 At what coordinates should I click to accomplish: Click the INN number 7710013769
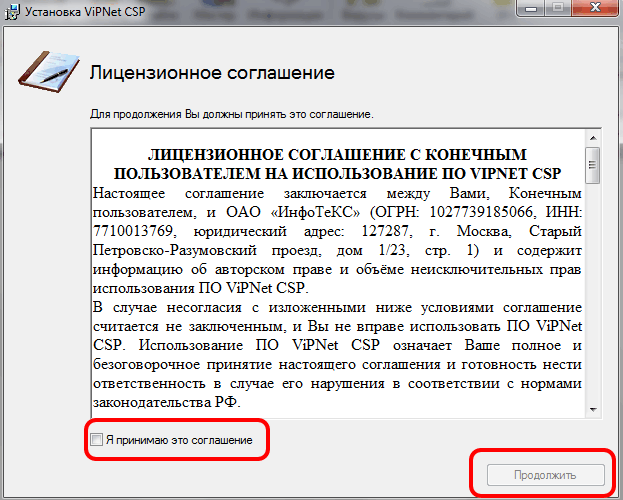(133, 231)
